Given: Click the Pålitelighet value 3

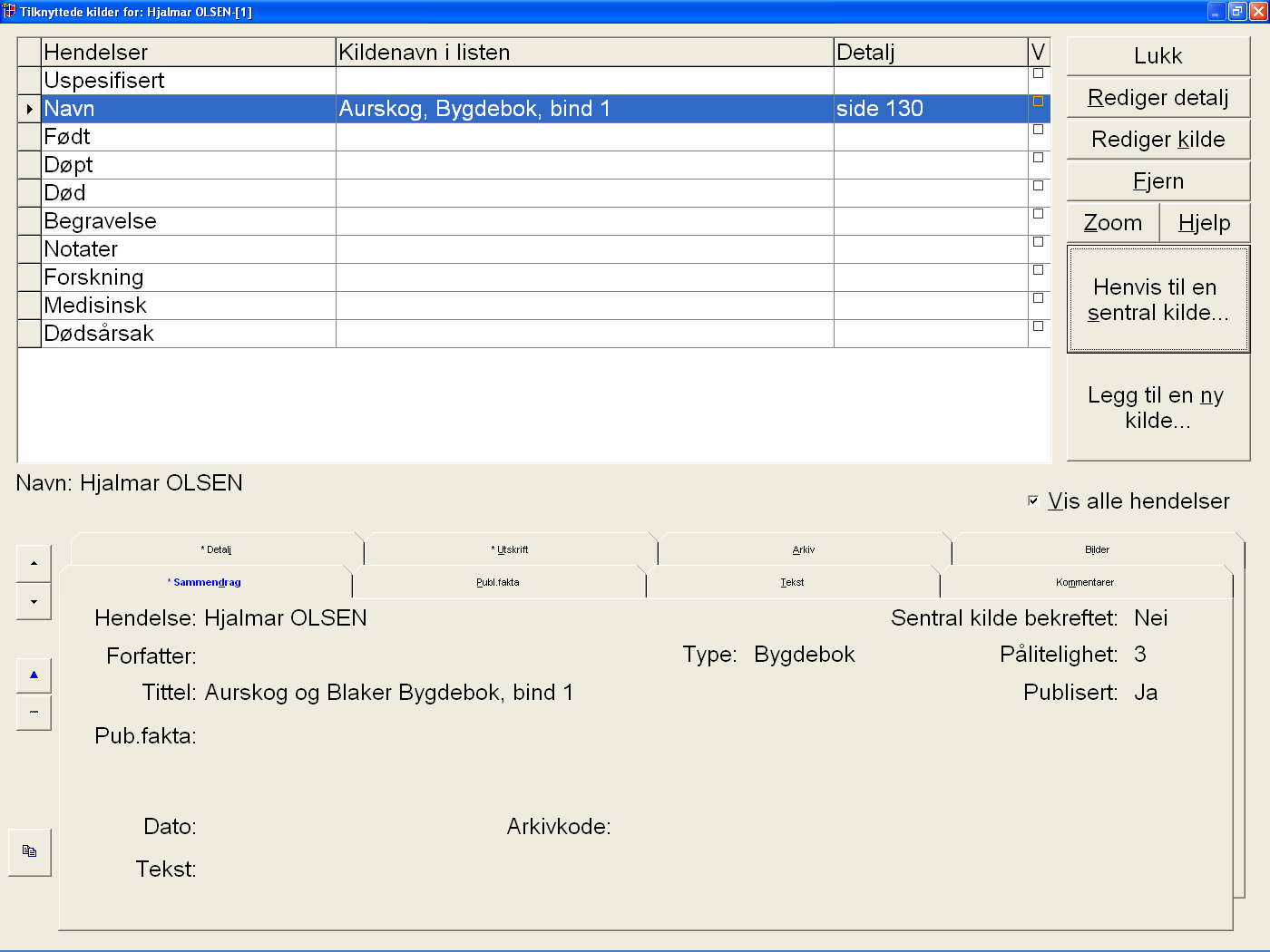Looking at the screenshot, I should click(x=1140, y=655).
